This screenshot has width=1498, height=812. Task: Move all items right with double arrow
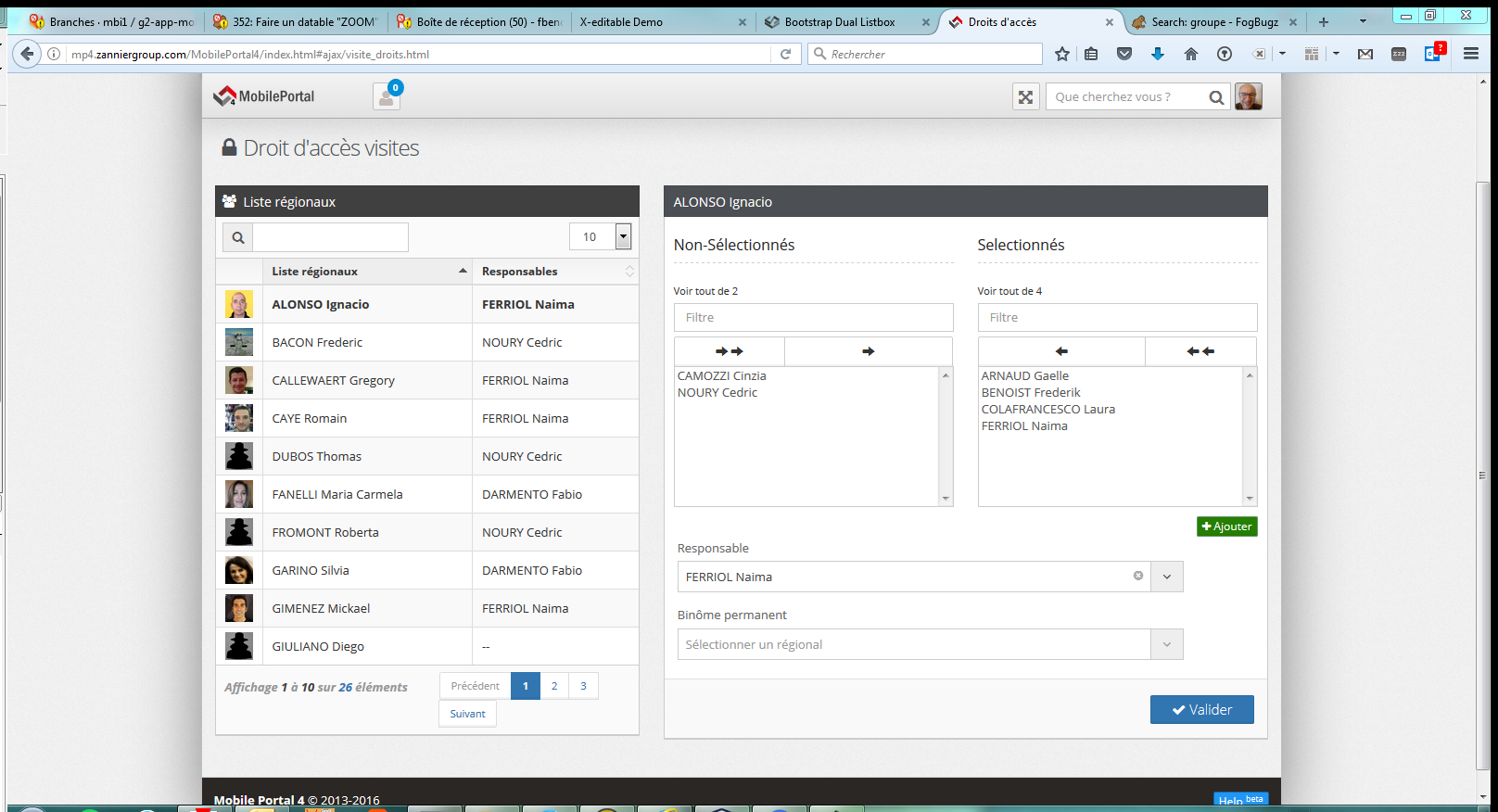[730, 351]
